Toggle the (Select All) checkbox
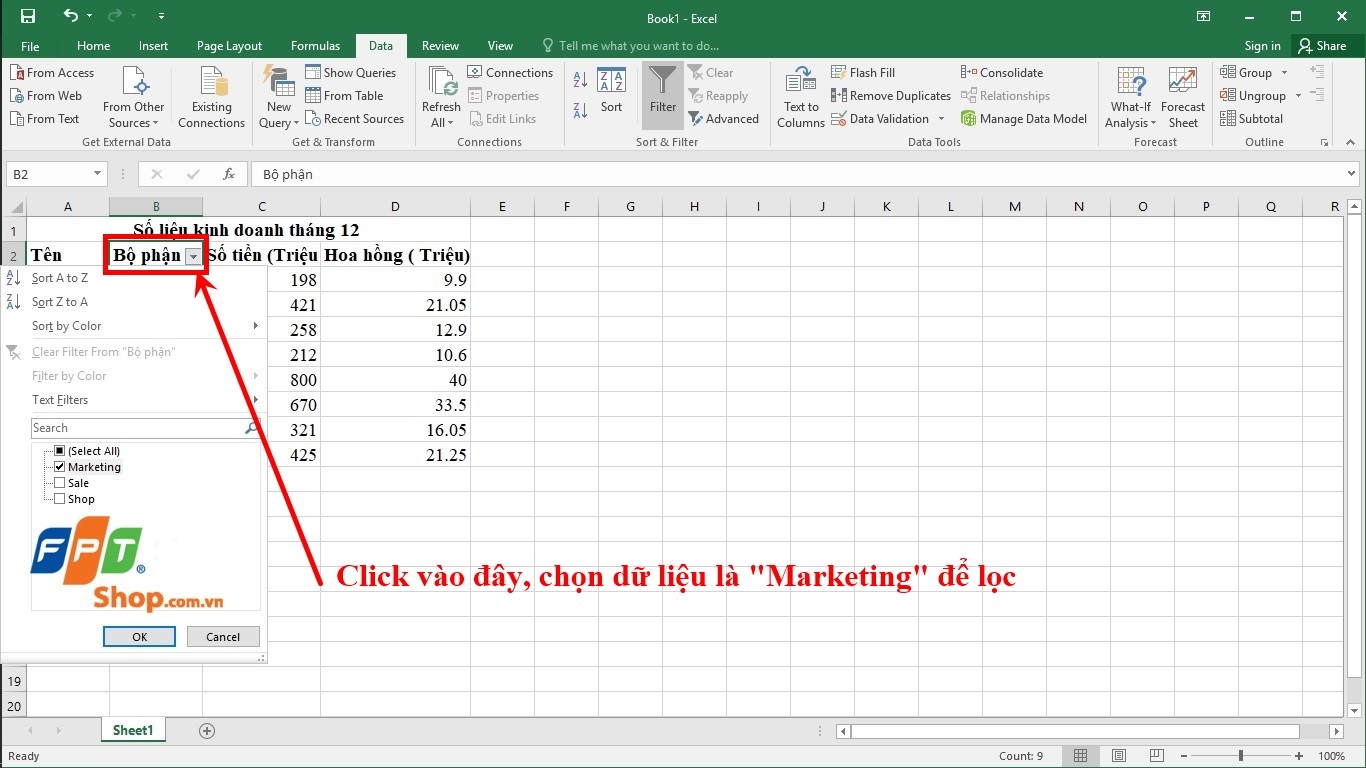 [x=60, y=451]
